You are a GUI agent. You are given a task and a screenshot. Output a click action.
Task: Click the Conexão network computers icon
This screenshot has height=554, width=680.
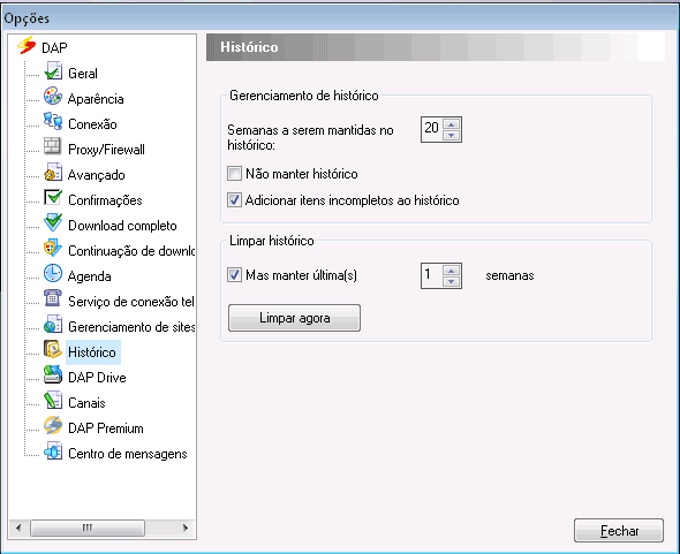[x=53, y=121]
